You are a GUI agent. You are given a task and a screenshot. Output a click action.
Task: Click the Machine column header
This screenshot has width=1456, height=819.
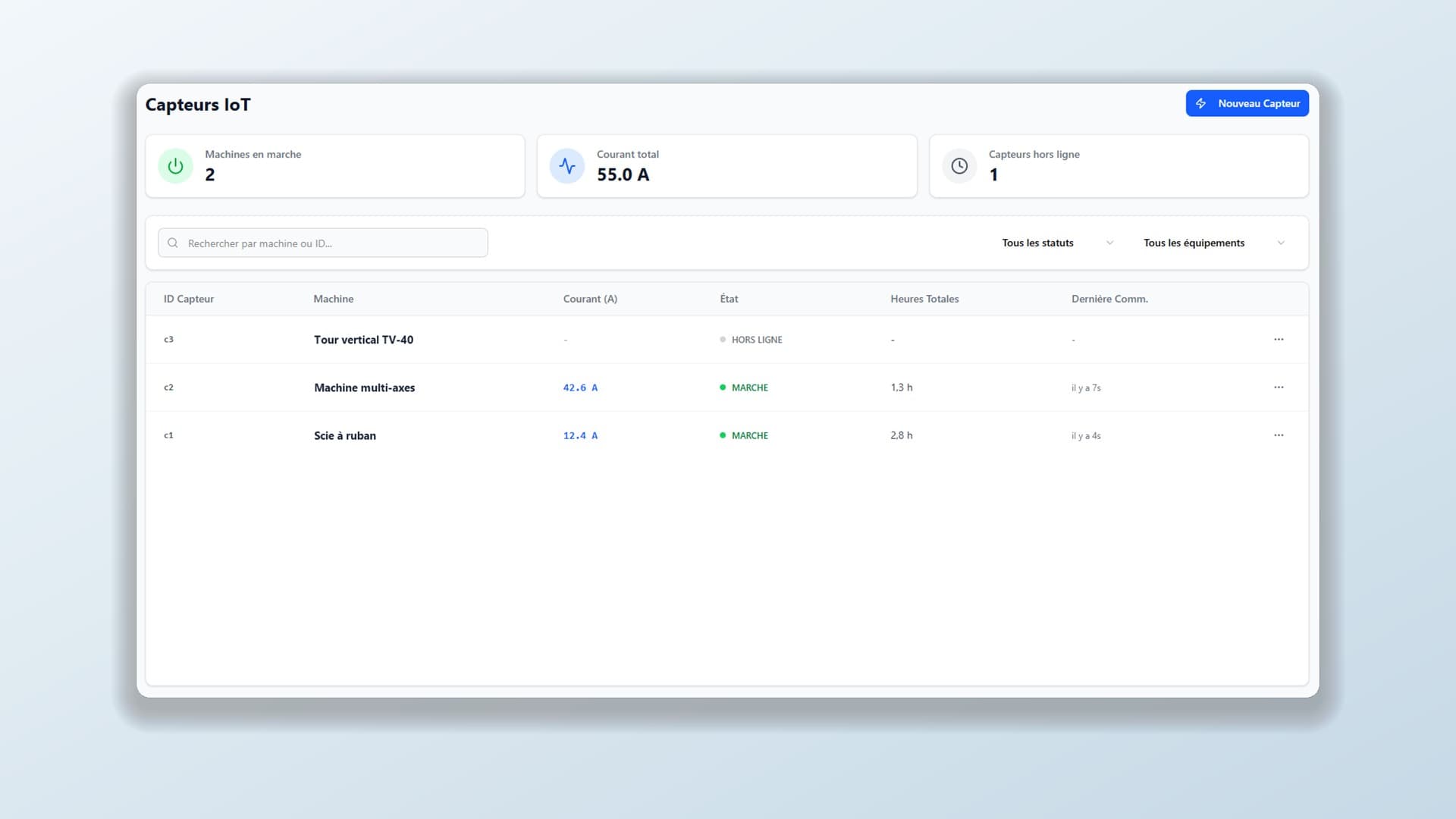[334, 299]
